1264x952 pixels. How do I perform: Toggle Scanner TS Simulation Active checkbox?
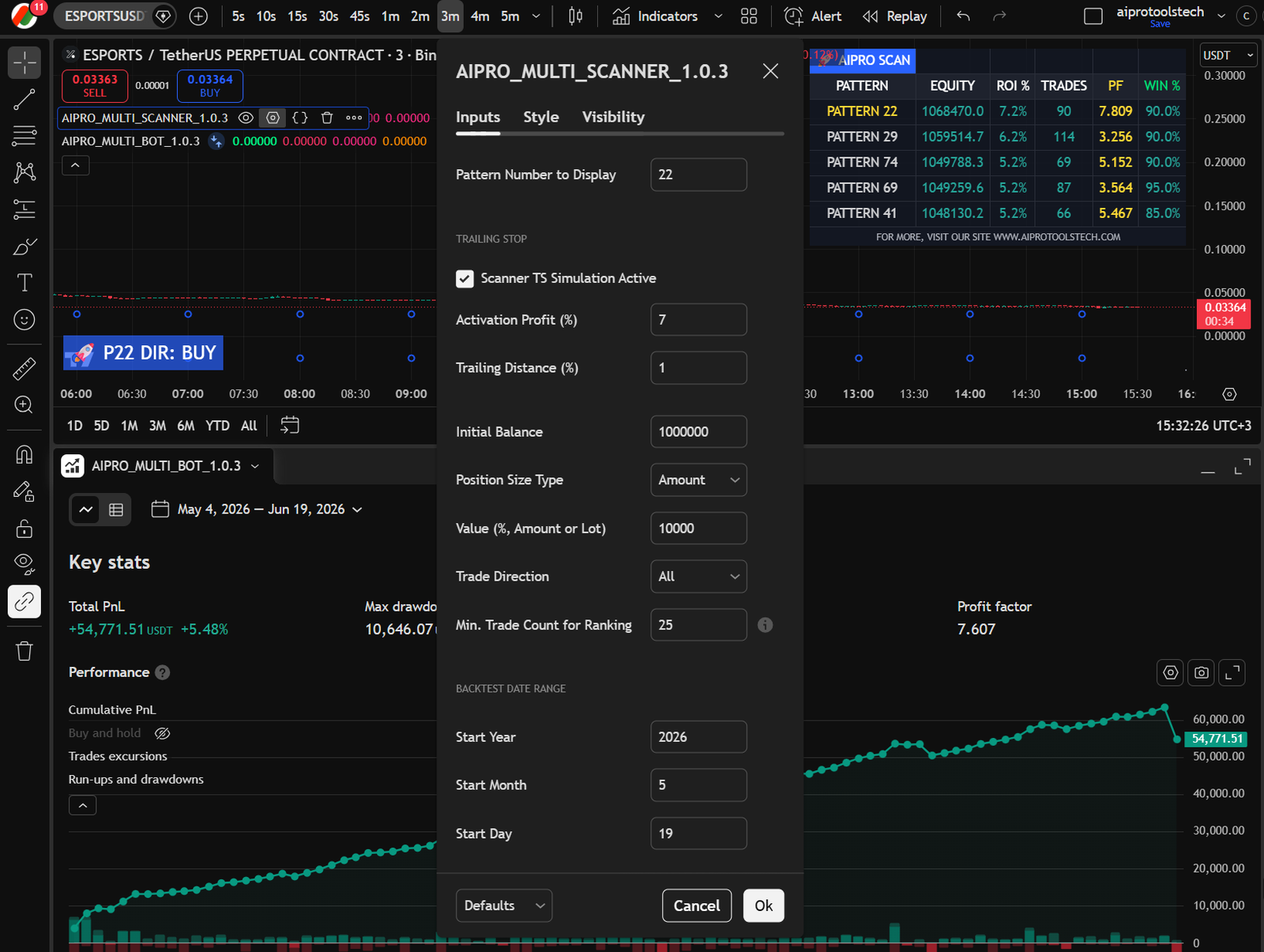[465, 278]
